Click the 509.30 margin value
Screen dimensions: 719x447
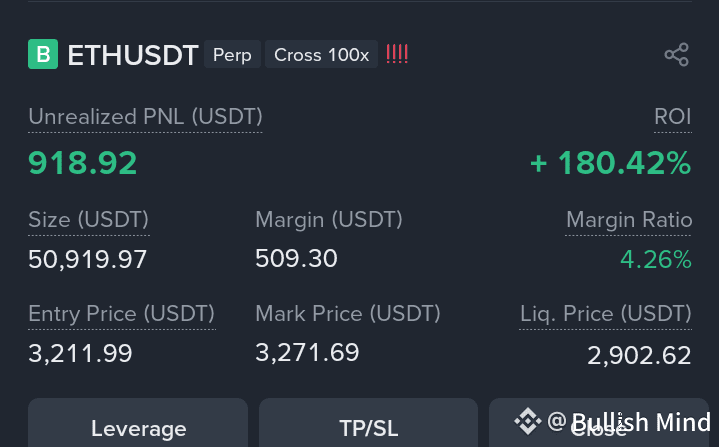[296, 259]
